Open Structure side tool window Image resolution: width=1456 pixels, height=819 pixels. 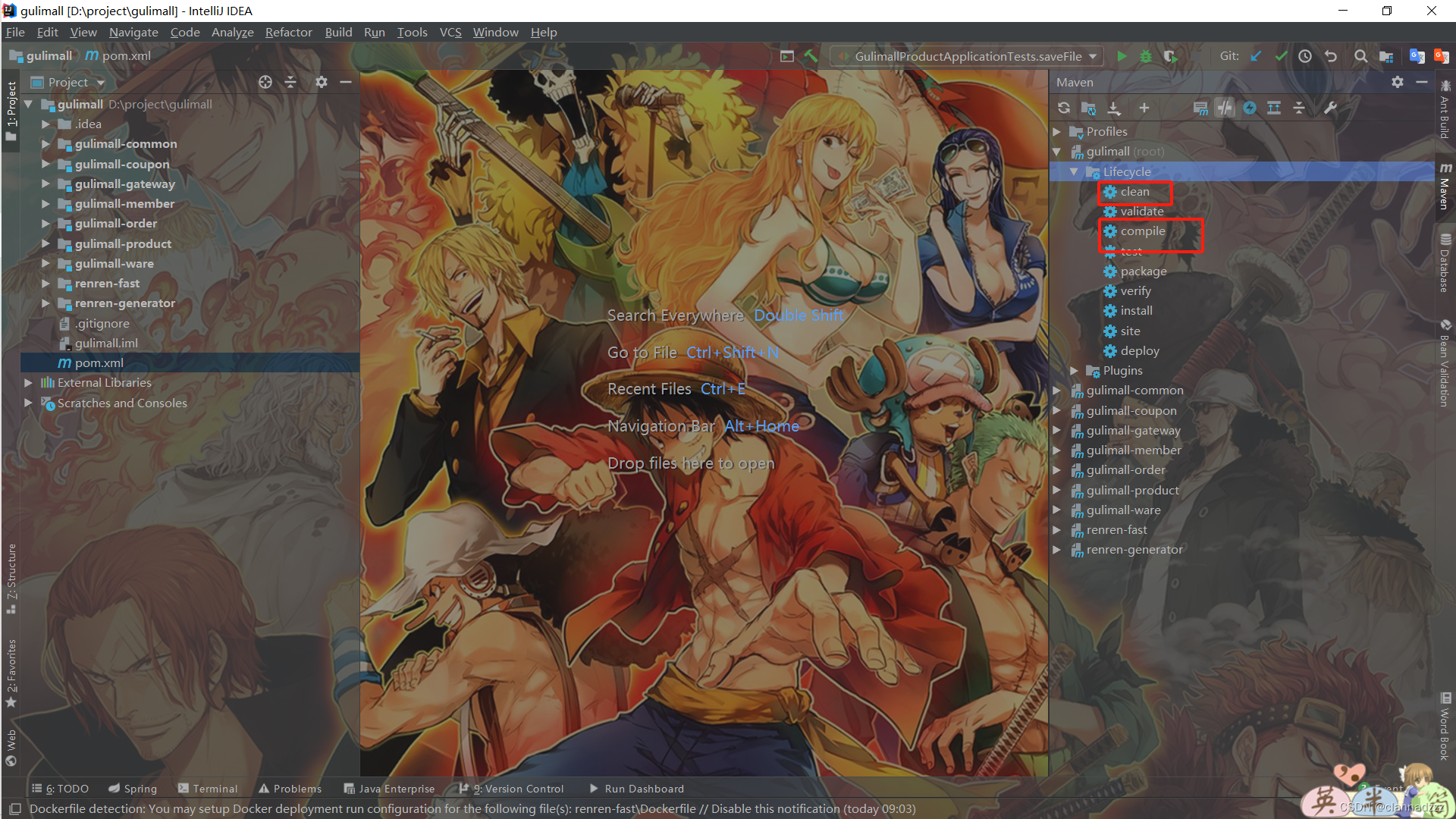click(x=11, y=578)
